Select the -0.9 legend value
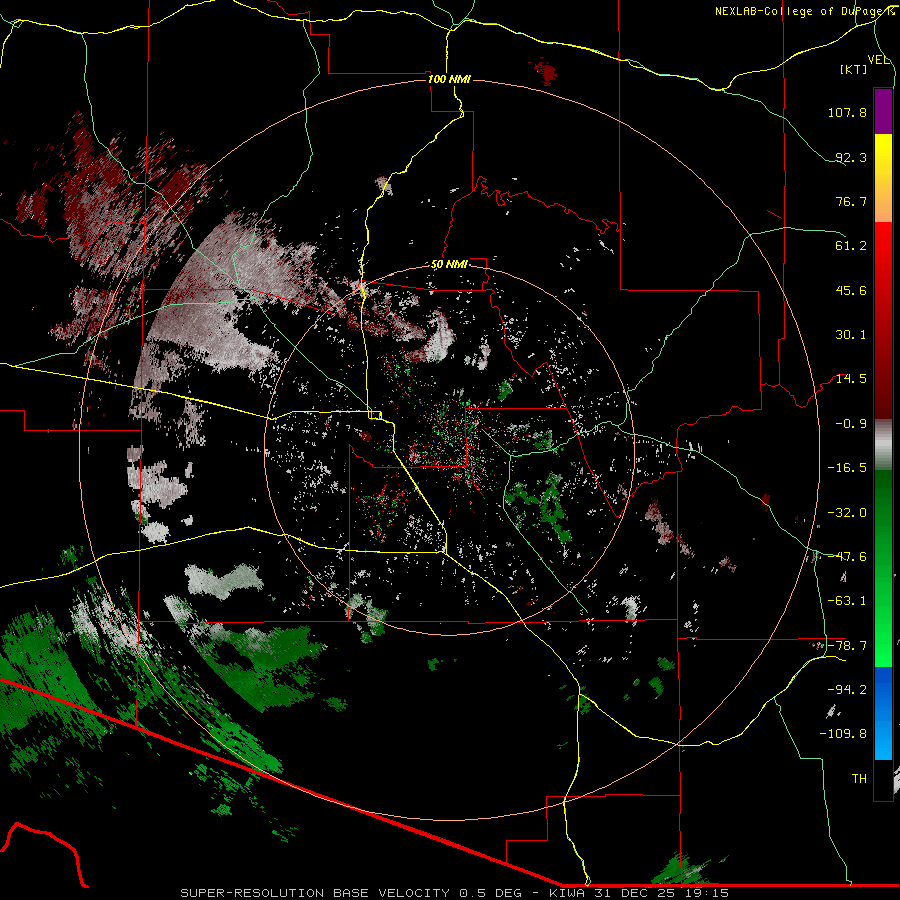This screenshot has height=900, width=900. pos(851,424)
